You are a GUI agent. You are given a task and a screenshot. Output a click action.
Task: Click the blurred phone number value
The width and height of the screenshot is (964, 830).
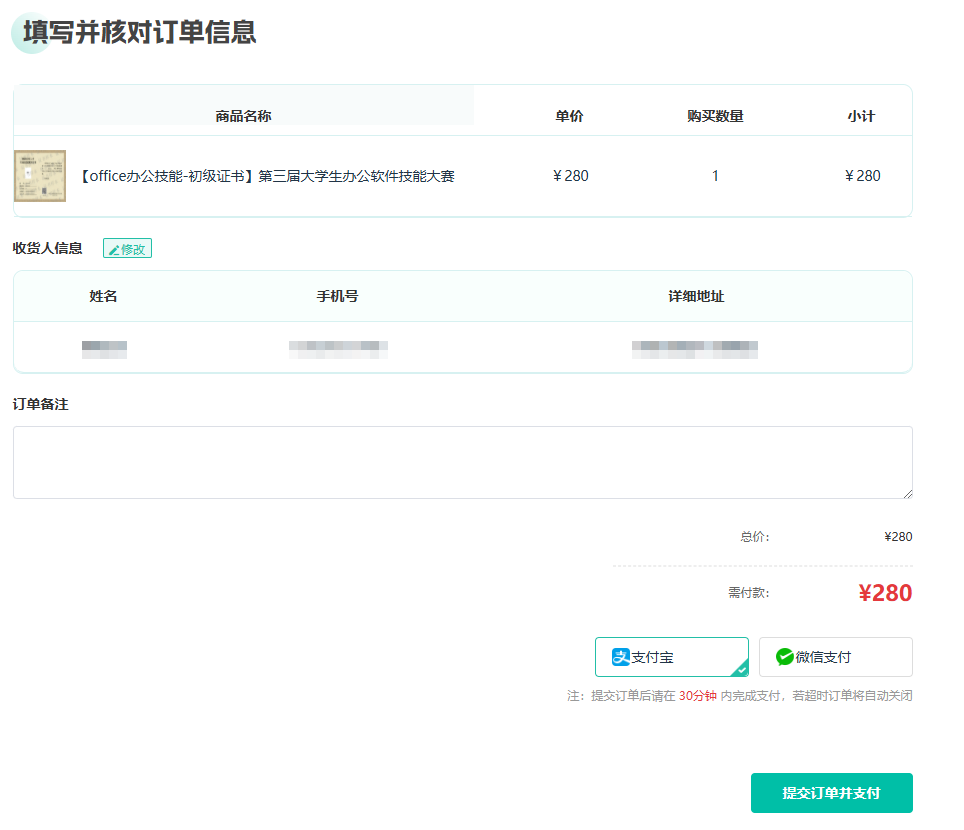338,349
